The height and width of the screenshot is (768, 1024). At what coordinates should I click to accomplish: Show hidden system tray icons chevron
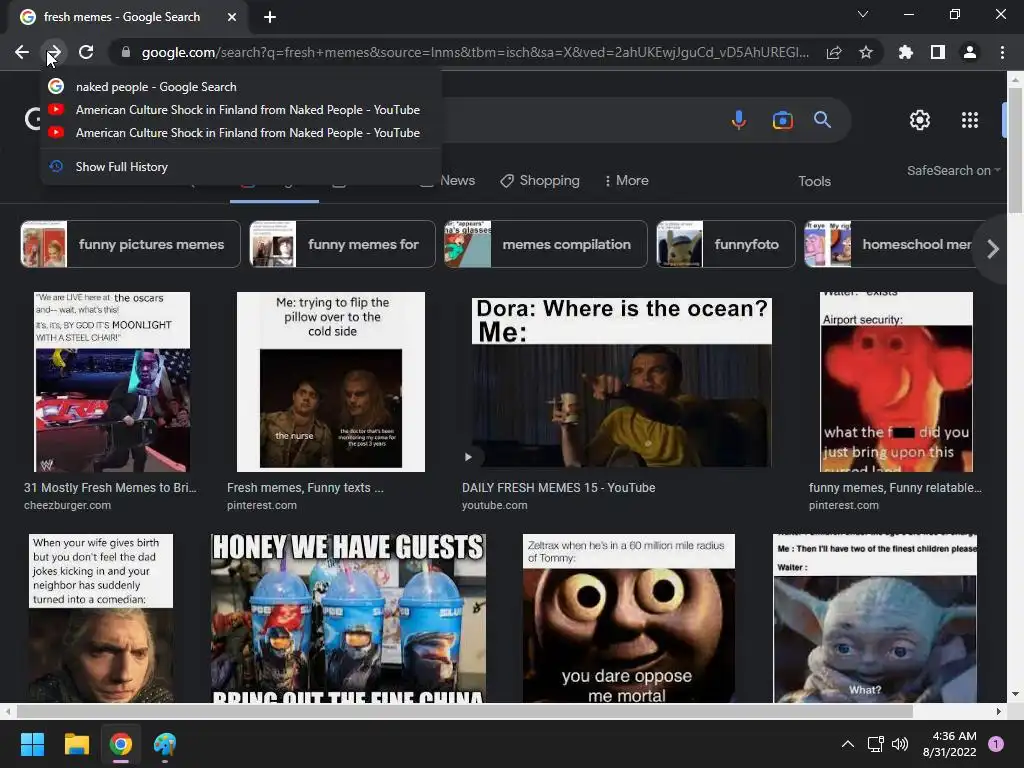[847, 744]
